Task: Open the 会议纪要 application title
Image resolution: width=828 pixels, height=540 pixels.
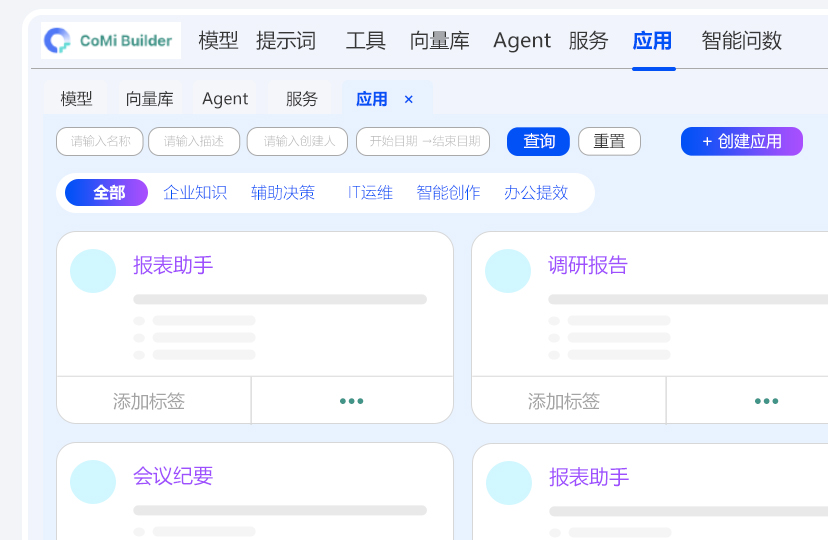Action: tap(173, 476)
